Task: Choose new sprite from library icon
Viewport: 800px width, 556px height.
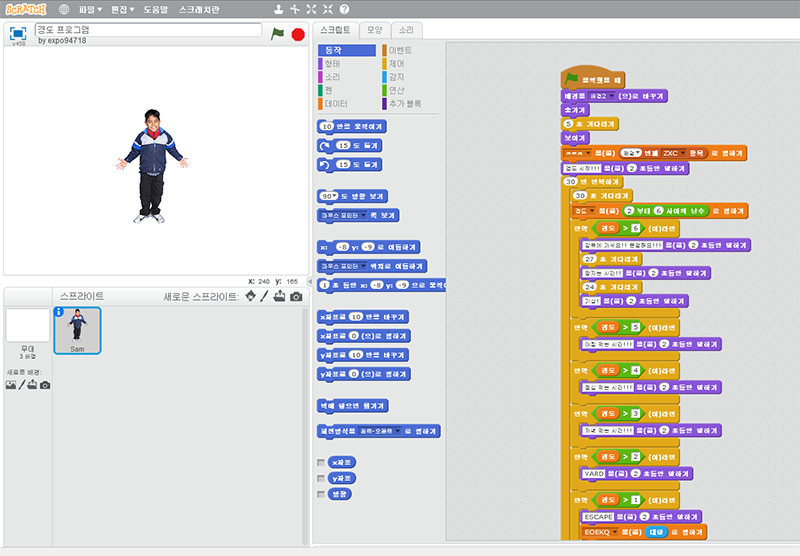Action: (250, 297)
